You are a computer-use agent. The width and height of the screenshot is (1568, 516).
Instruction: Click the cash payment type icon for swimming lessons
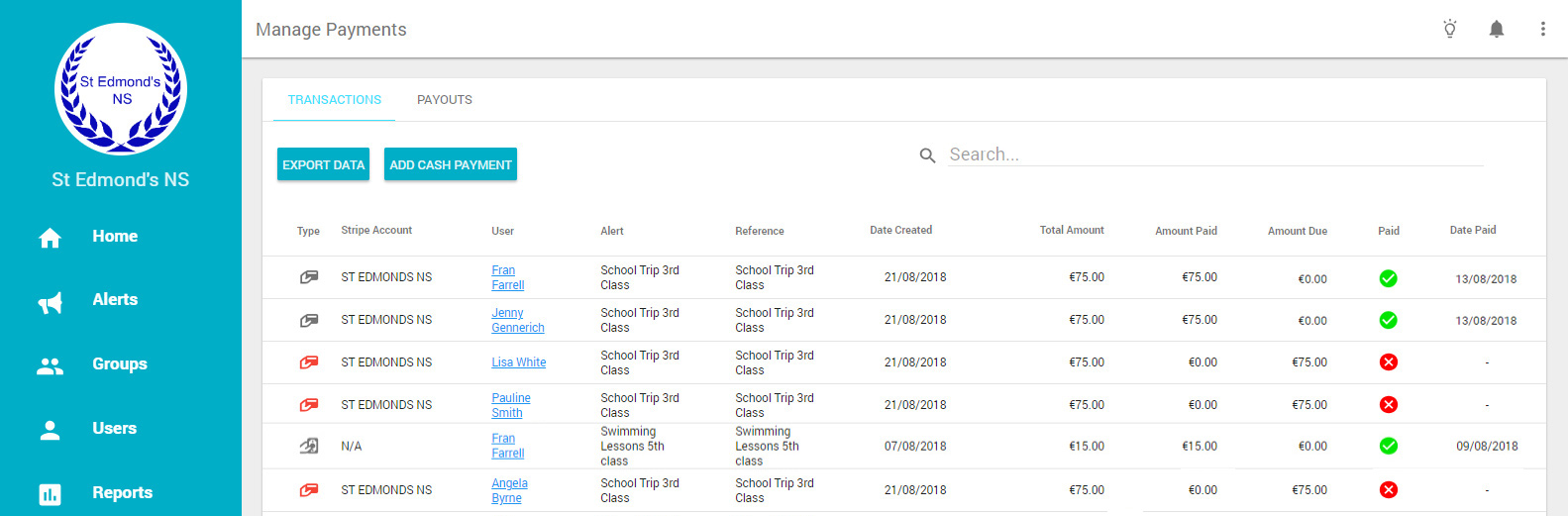309,447
